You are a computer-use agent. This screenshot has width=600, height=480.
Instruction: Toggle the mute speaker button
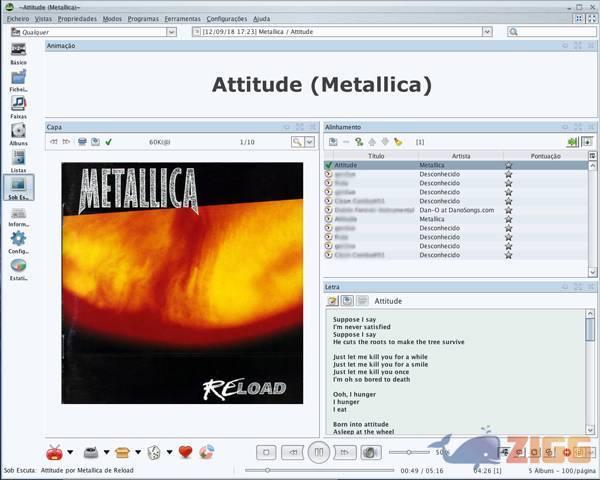370,453
